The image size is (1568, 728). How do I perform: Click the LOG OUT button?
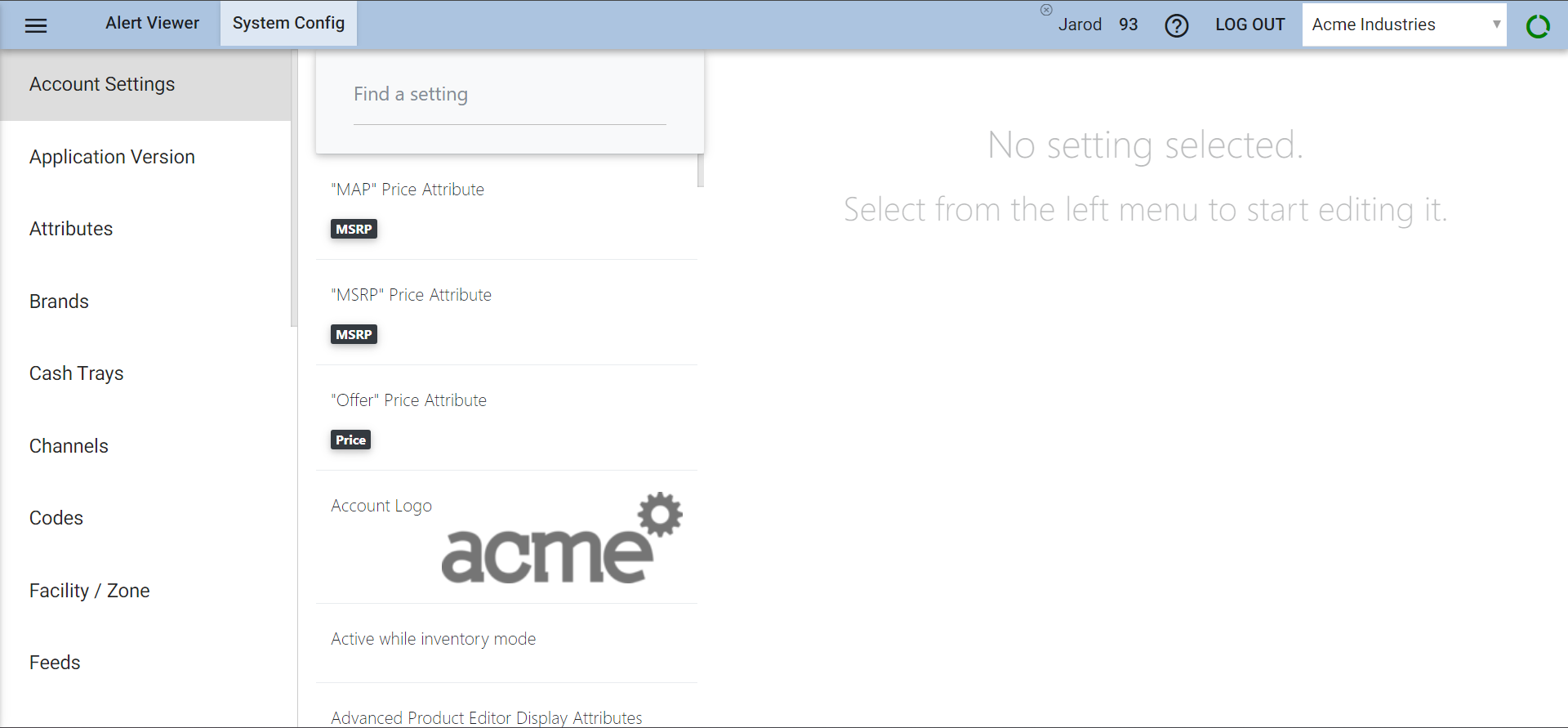pyautogui.click(x=1249, y=25)
